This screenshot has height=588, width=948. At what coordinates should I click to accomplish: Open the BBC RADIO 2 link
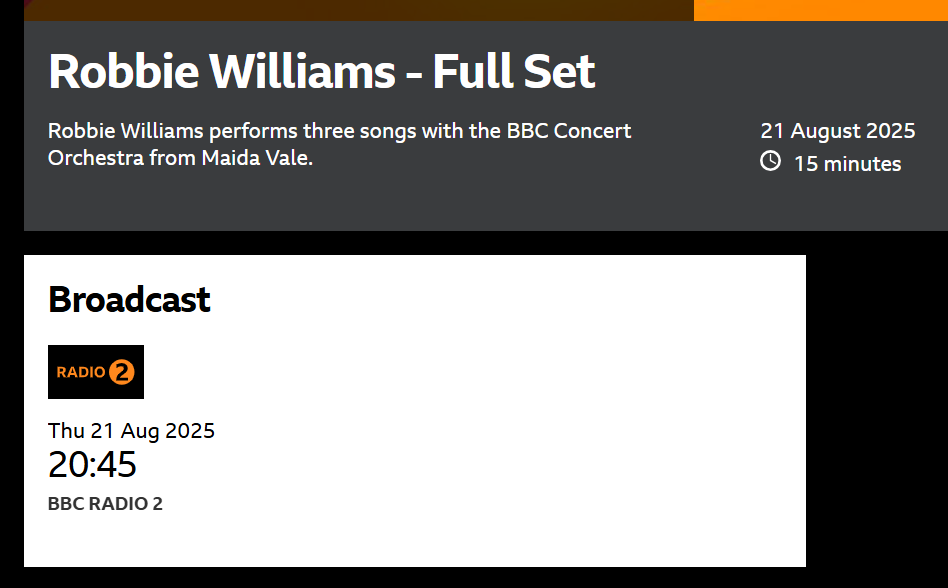pos(105,503)
